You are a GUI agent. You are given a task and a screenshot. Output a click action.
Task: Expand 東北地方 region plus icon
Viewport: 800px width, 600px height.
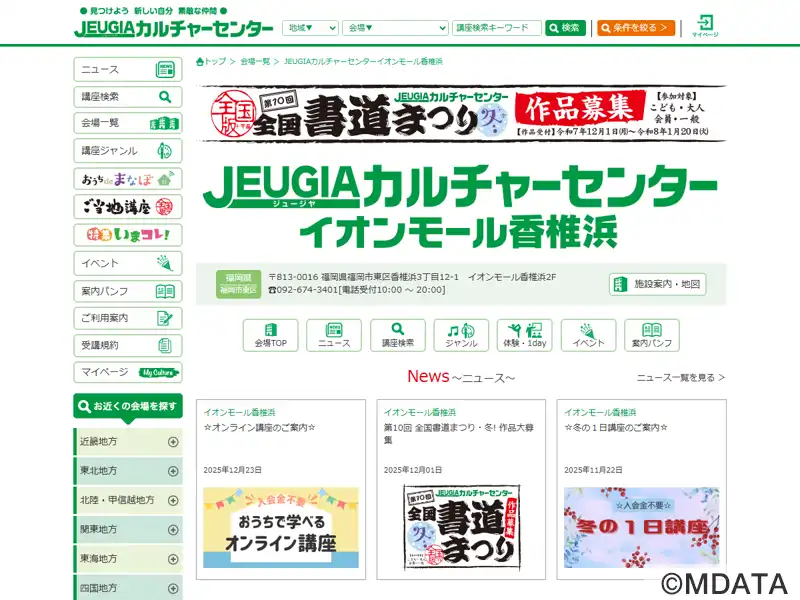point(173,471)
